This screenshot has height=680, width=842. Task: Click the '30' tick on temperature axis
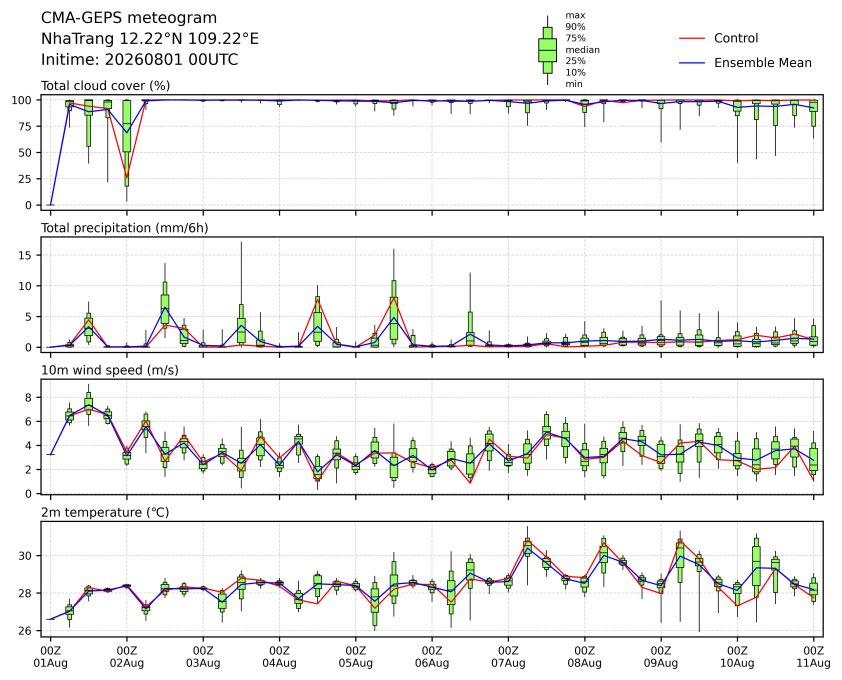click(x=26, y=556)
